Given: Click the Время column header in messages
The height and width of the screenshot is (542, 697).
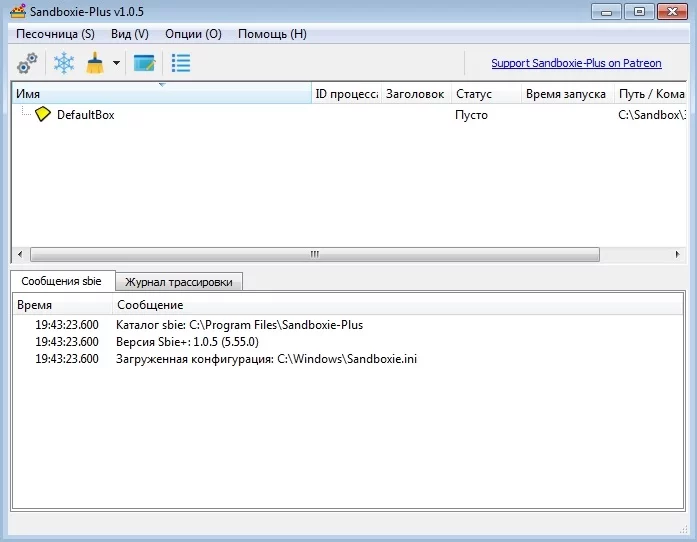Looking at the screenshot, I should 63,305.
